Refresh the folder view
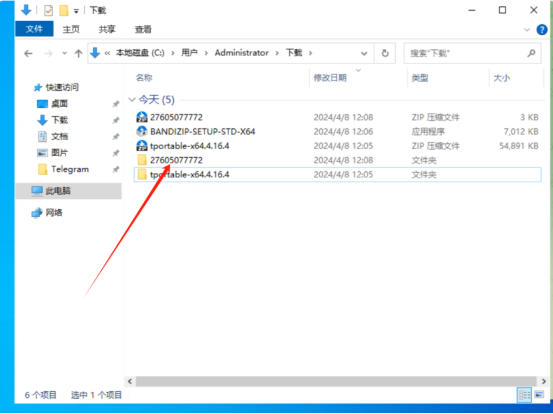Viewport: 553px width, 414px height. coord(385,53)
